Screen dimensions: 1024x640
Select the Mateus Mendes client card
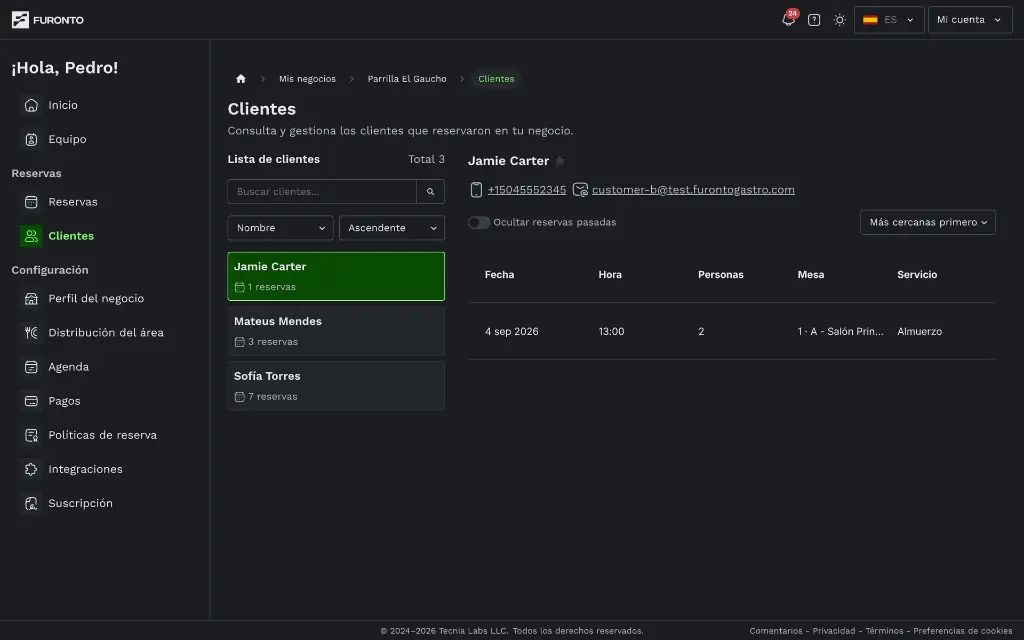pyautogui.click(x=336, y=331)
